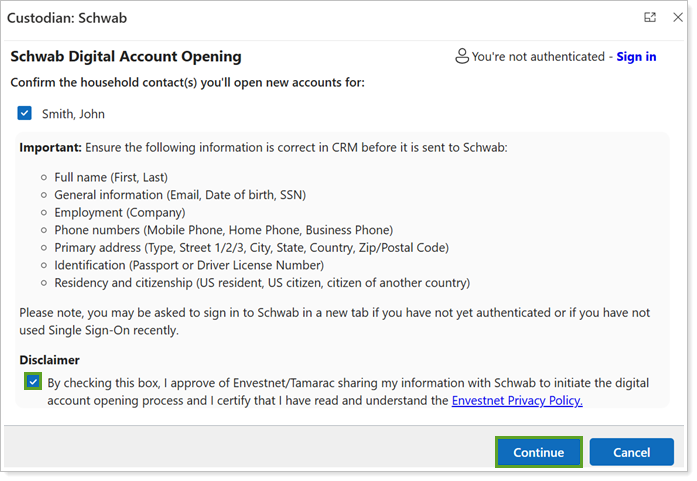697x481 pixels.
Task: Click the Cancel button
Action: tap(631, 452)
